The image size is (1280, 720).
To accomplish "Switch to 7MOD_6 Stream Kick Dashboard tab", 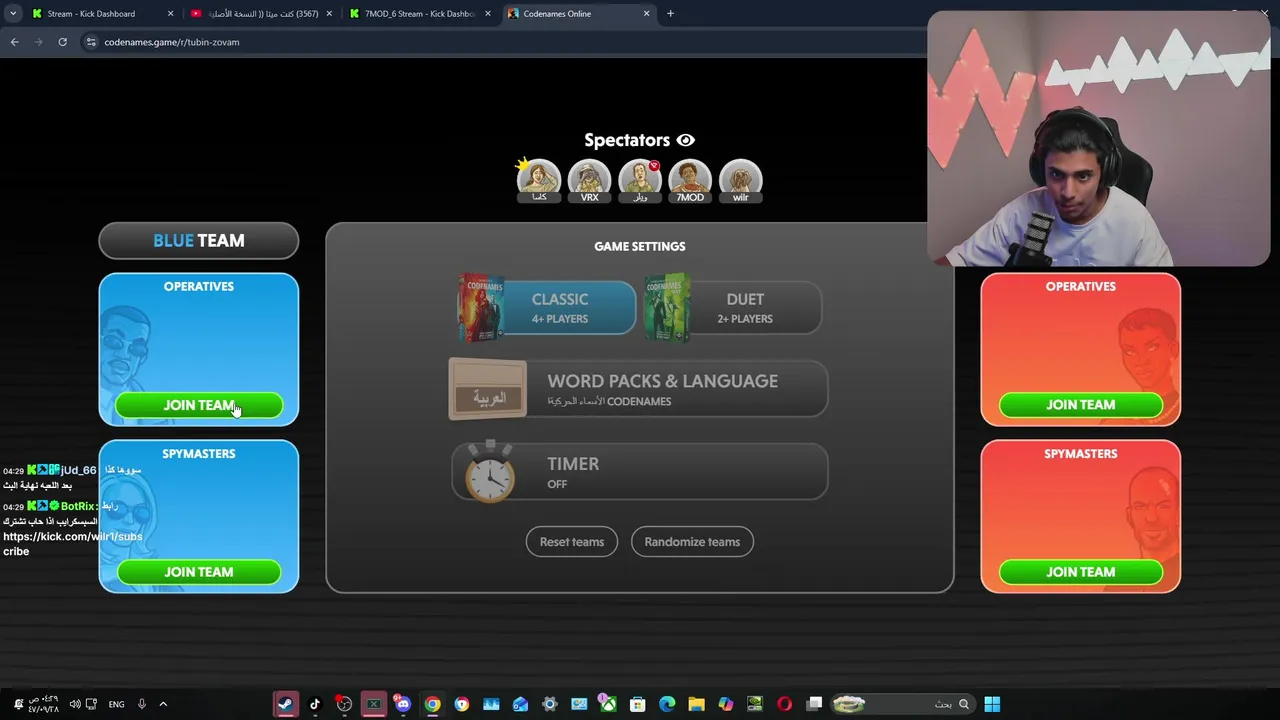I will pos(420,14).
